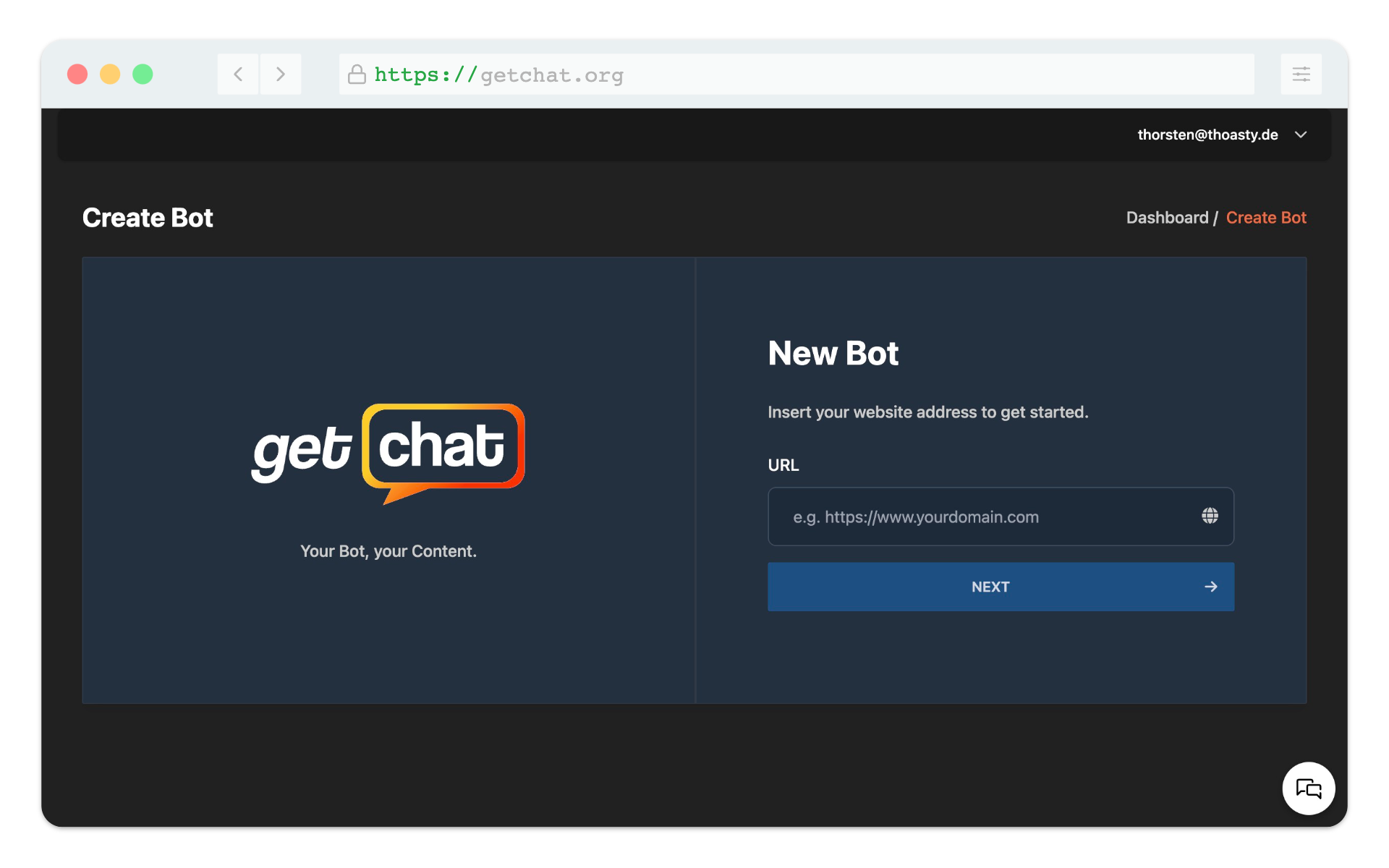The width and height of the screenshot is (1389, 868).
Task: Click the Create Bot breadcrumb item
Action: click(x=1266, y=217)
